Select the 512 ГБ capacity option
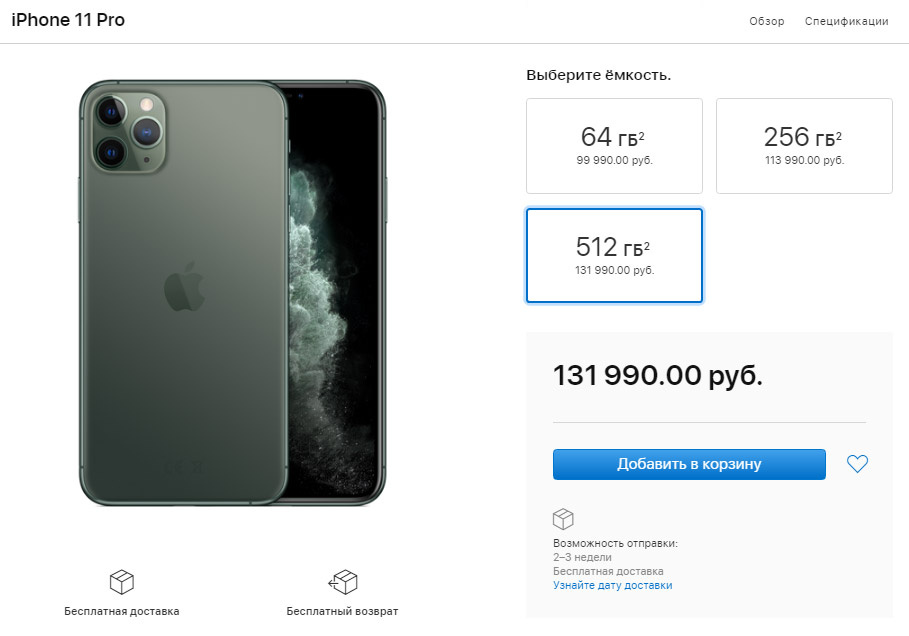Viewport: 909px width, 636px height. pyautogui.click(x=615, y=256)
